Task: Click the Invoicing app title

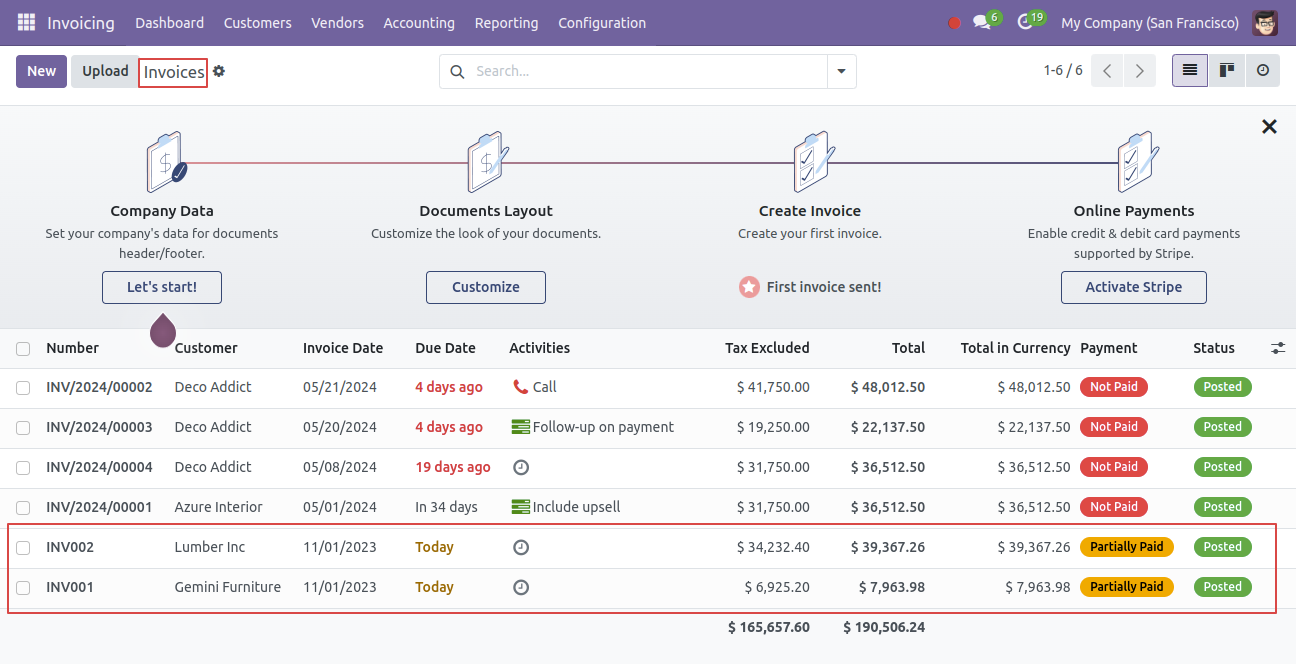Action: [80, 22]
